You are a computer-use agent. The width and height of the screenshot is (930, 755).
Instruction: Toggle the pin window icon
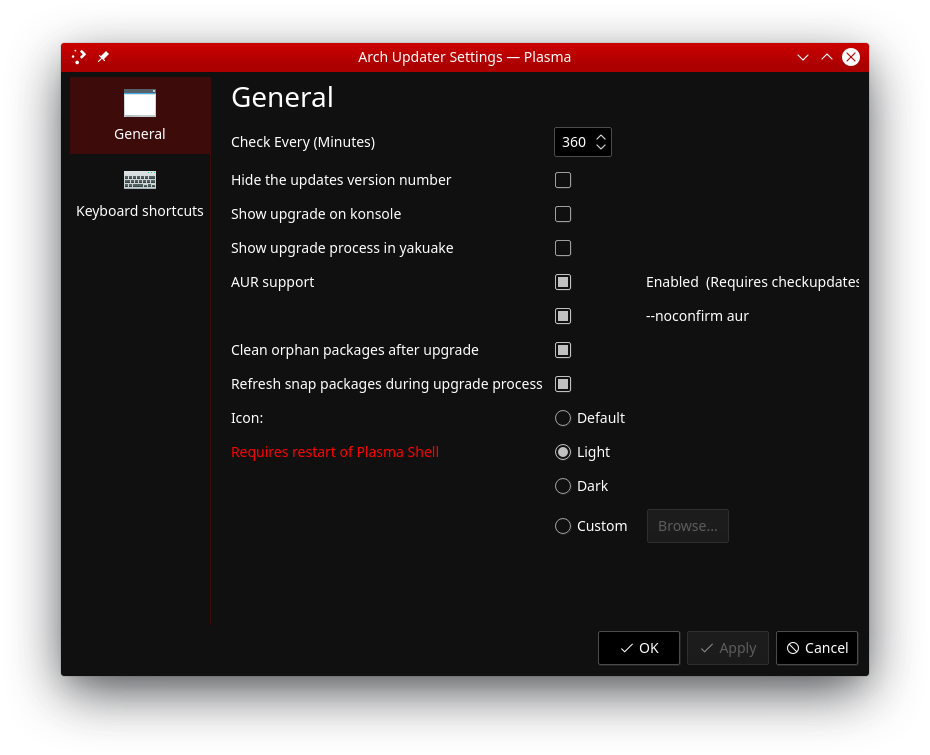(103, 57)
